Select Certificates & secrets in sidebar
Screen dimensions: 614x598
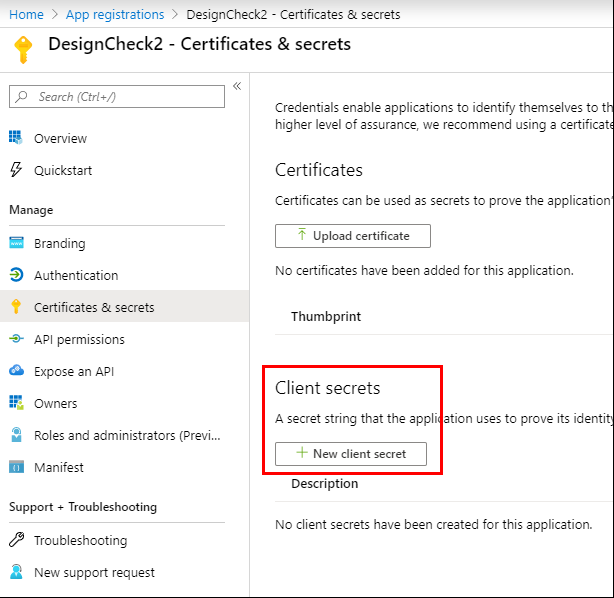pyautogui.click(x=125, y=307)
